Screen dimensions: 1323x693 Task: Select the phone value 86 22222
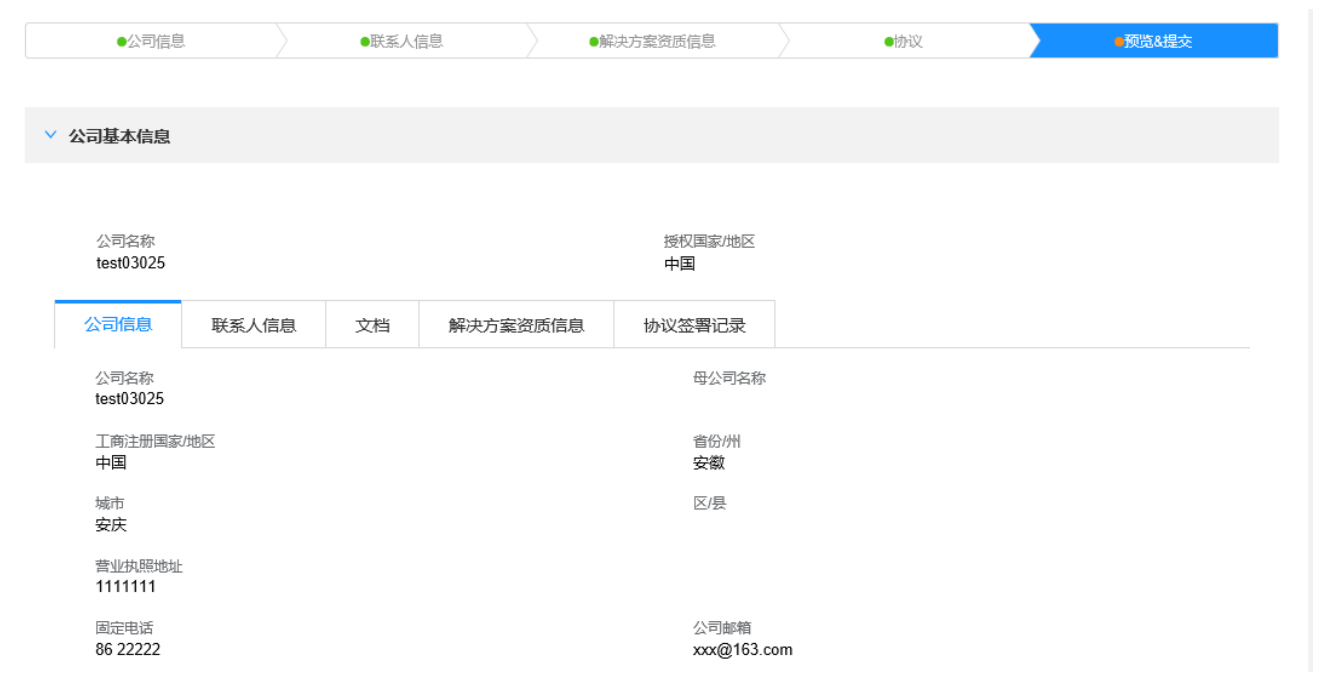[x=127, y=649]
